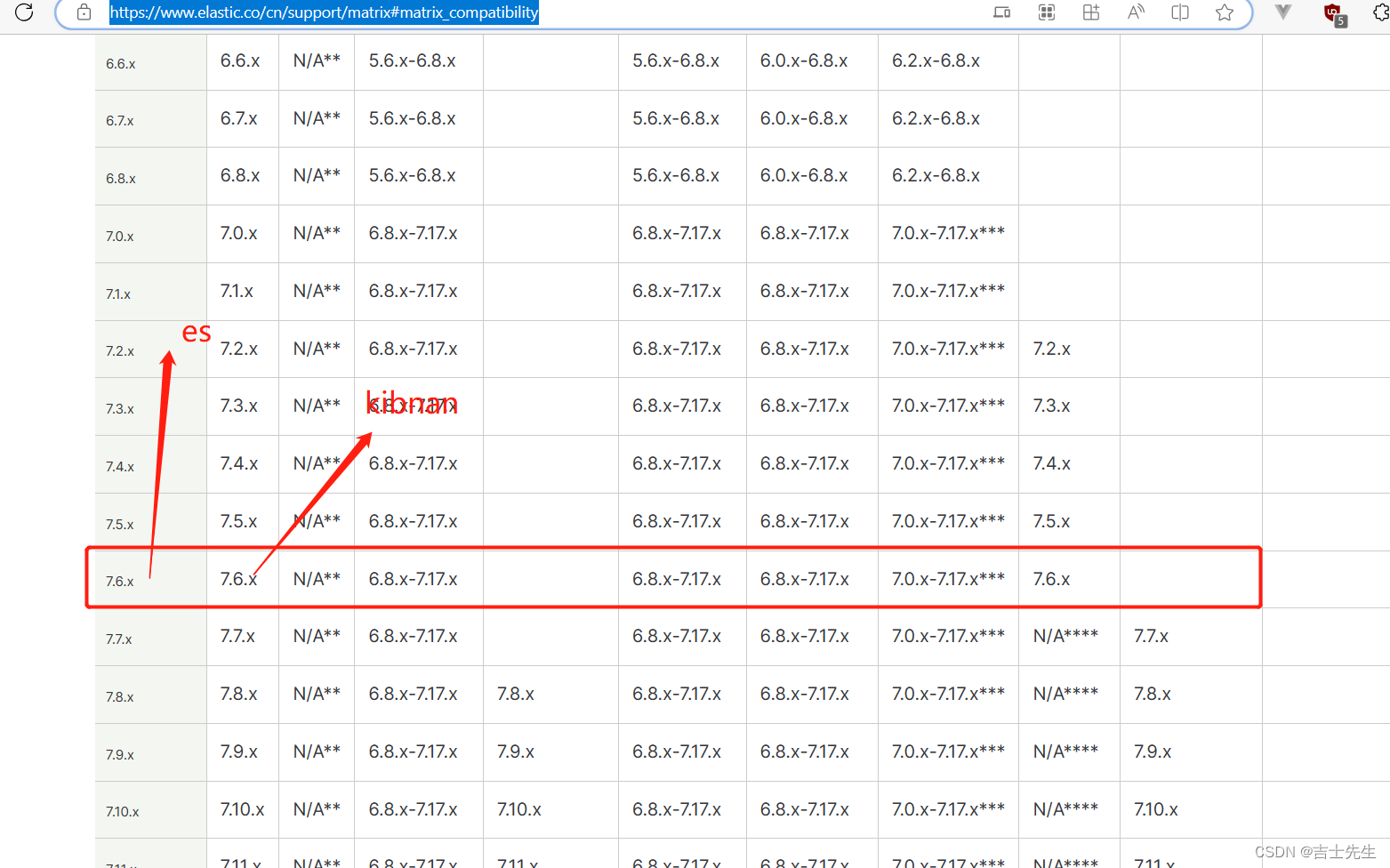The image size is (1390, 868).
Task: Select the elastic.co URL in address bar
Action: [x=324, y=12]
